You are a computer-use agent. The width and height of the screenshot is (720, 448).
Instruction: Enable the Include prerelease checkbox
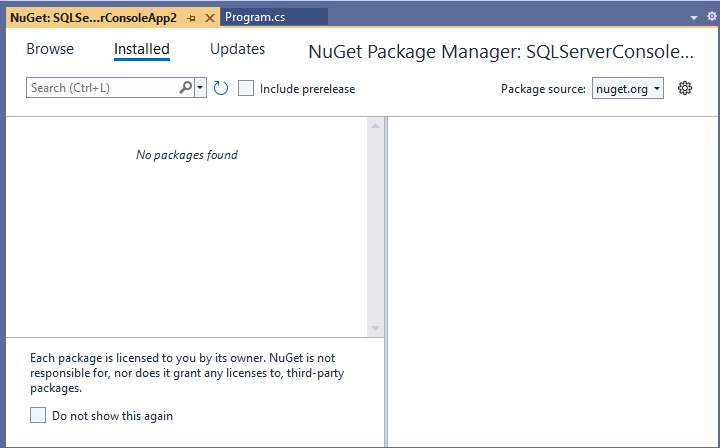tap(246, 88)
